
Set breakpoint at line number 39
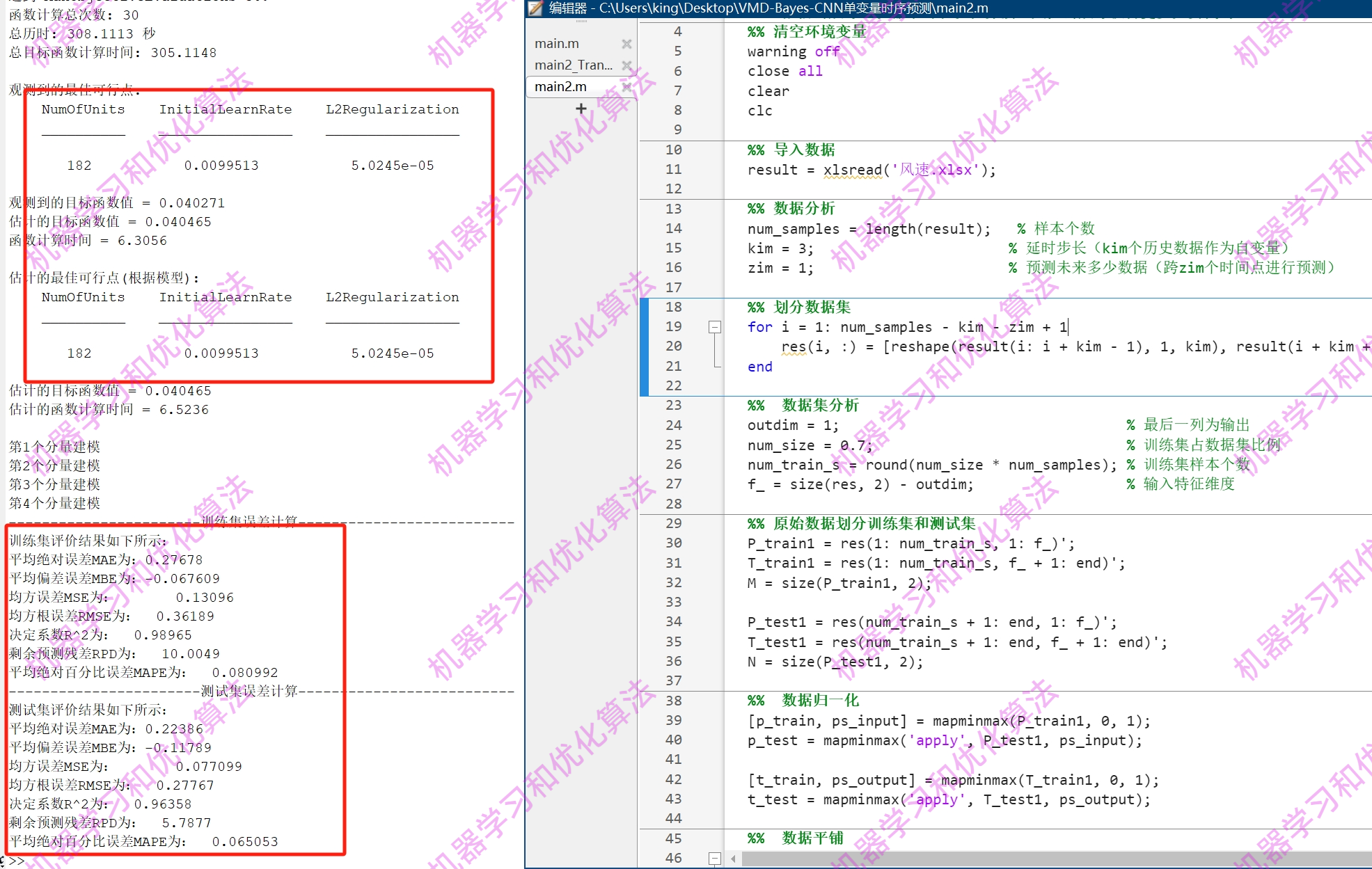tap(673, 720)
